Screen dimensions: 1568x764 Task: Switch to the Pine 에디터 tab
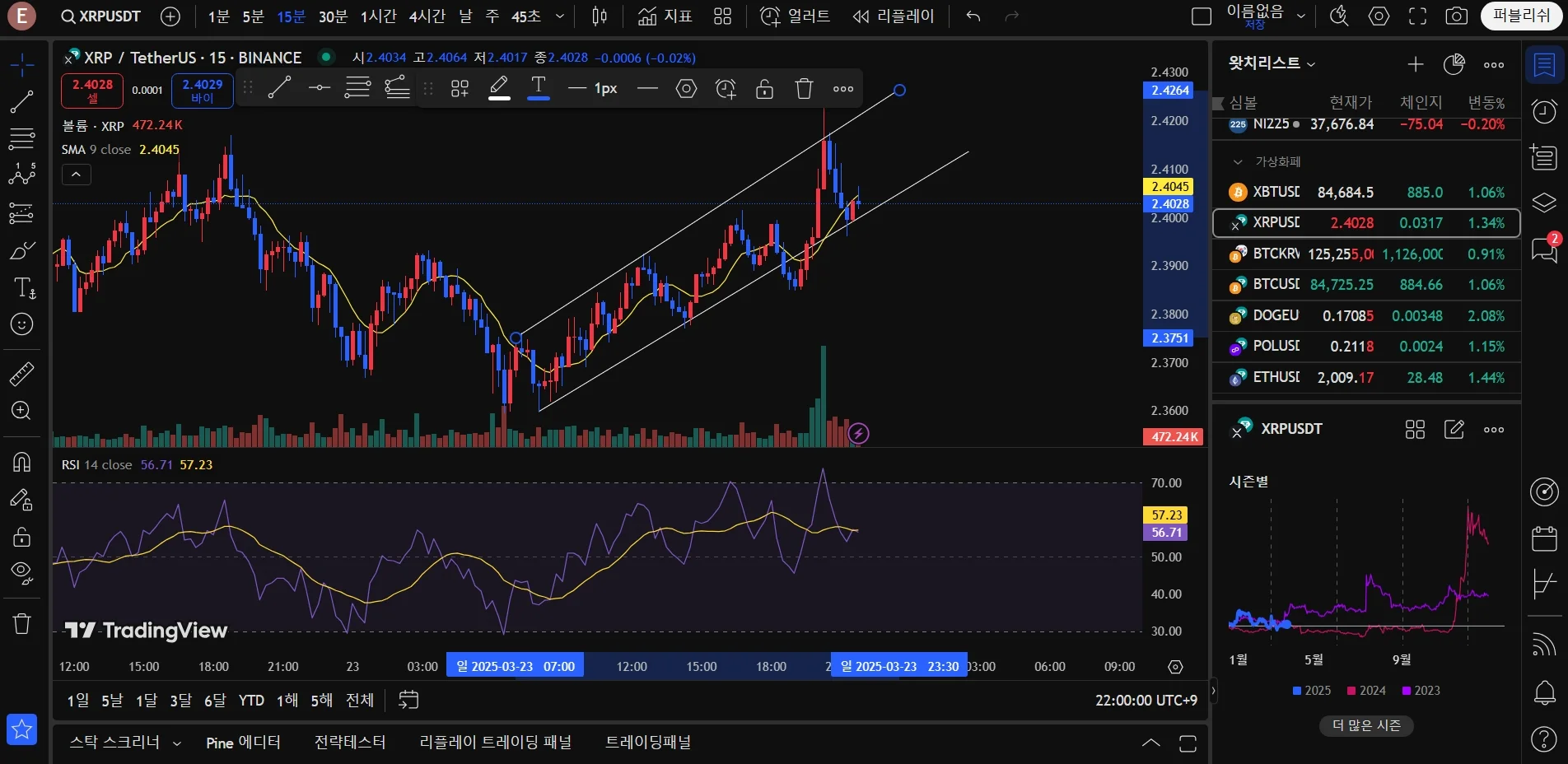(x=243, y=743)
